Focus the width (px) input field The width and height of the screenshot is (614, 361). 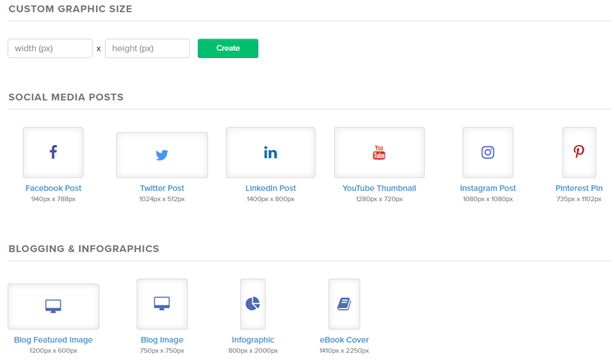50,48
